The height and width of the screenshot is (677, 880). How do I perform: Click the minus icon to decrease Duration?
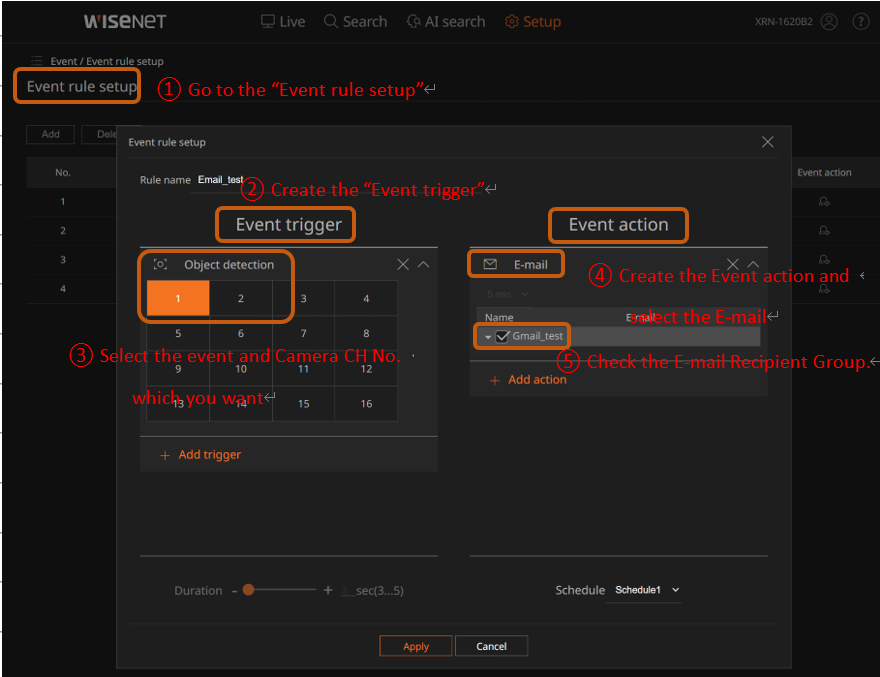click(235, 590)
